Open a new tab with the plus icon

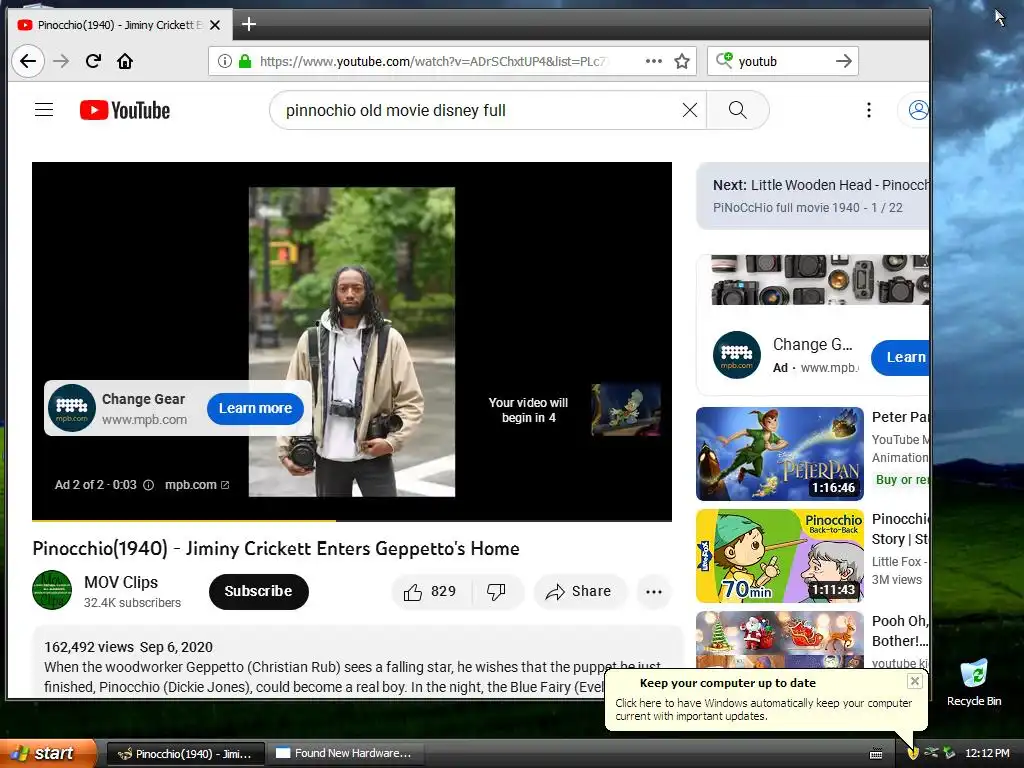pos(249,25)
